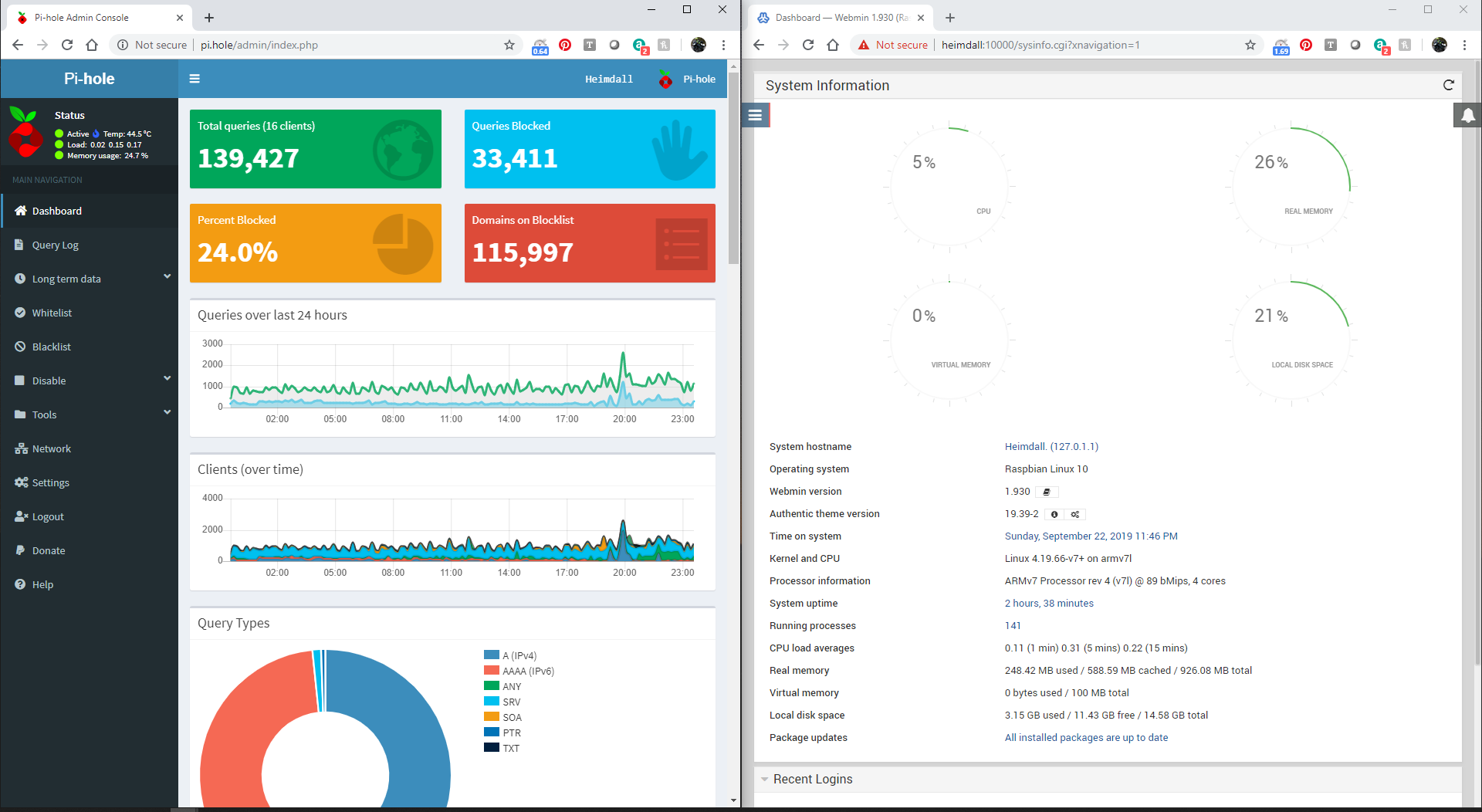This screenshot has height=812, width=1482.
Task: Click All installed packages are up to date
Action: [1086, 737]
